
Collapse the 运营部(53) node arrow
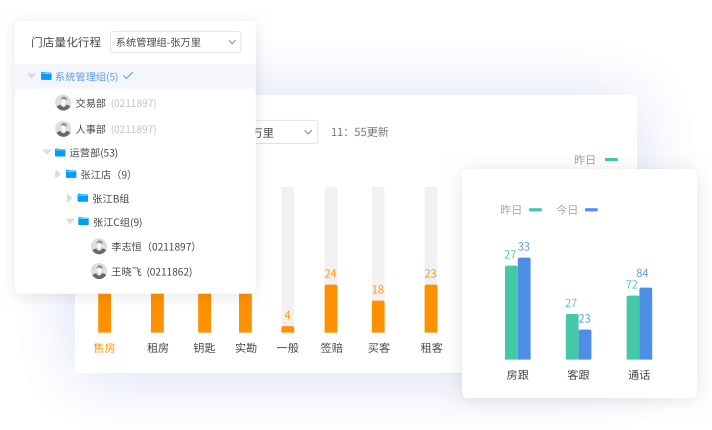coord(47,152)
